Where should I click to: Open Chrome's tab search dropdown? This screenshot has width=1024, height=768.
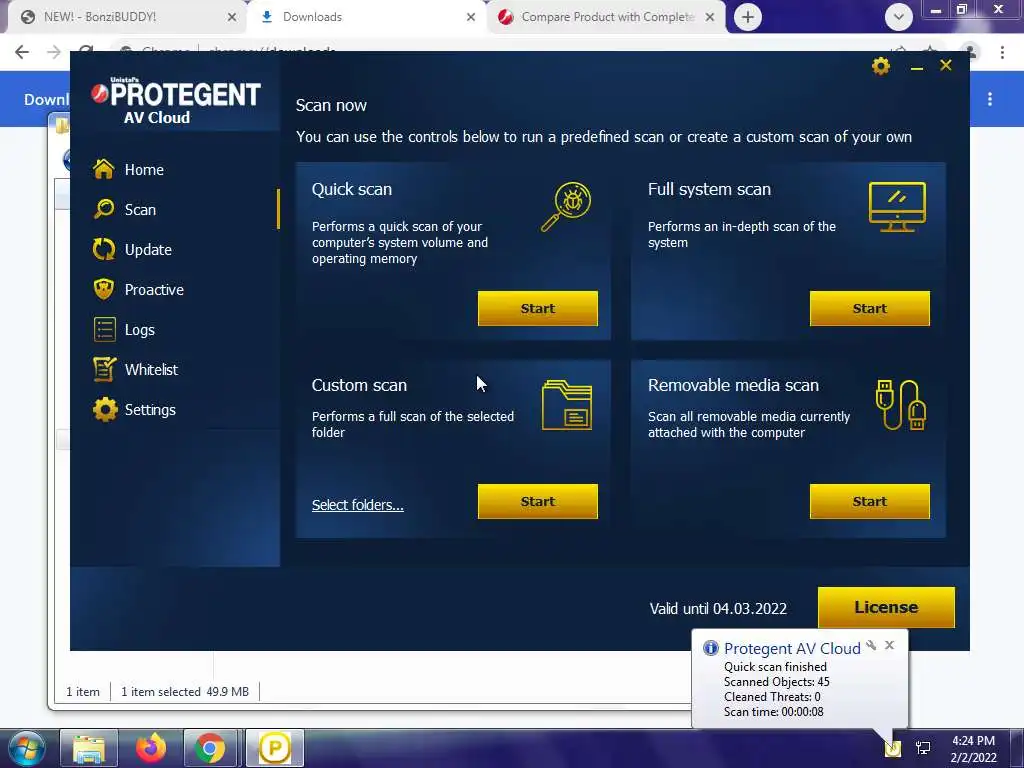899,17
